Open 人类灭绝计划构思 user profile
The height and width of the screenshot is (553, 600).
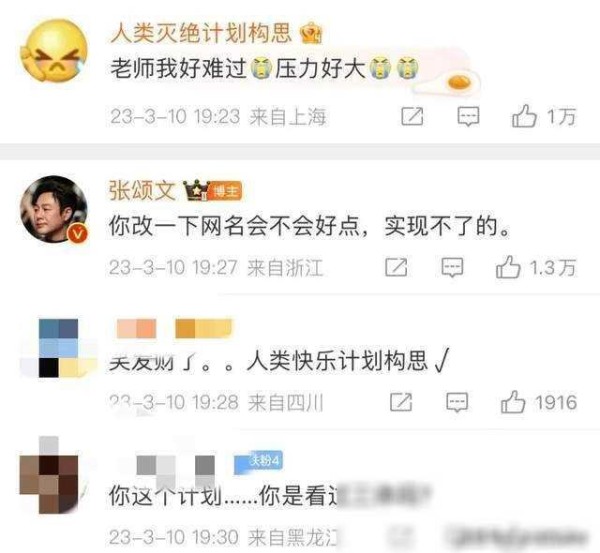[x=201, y=33]
